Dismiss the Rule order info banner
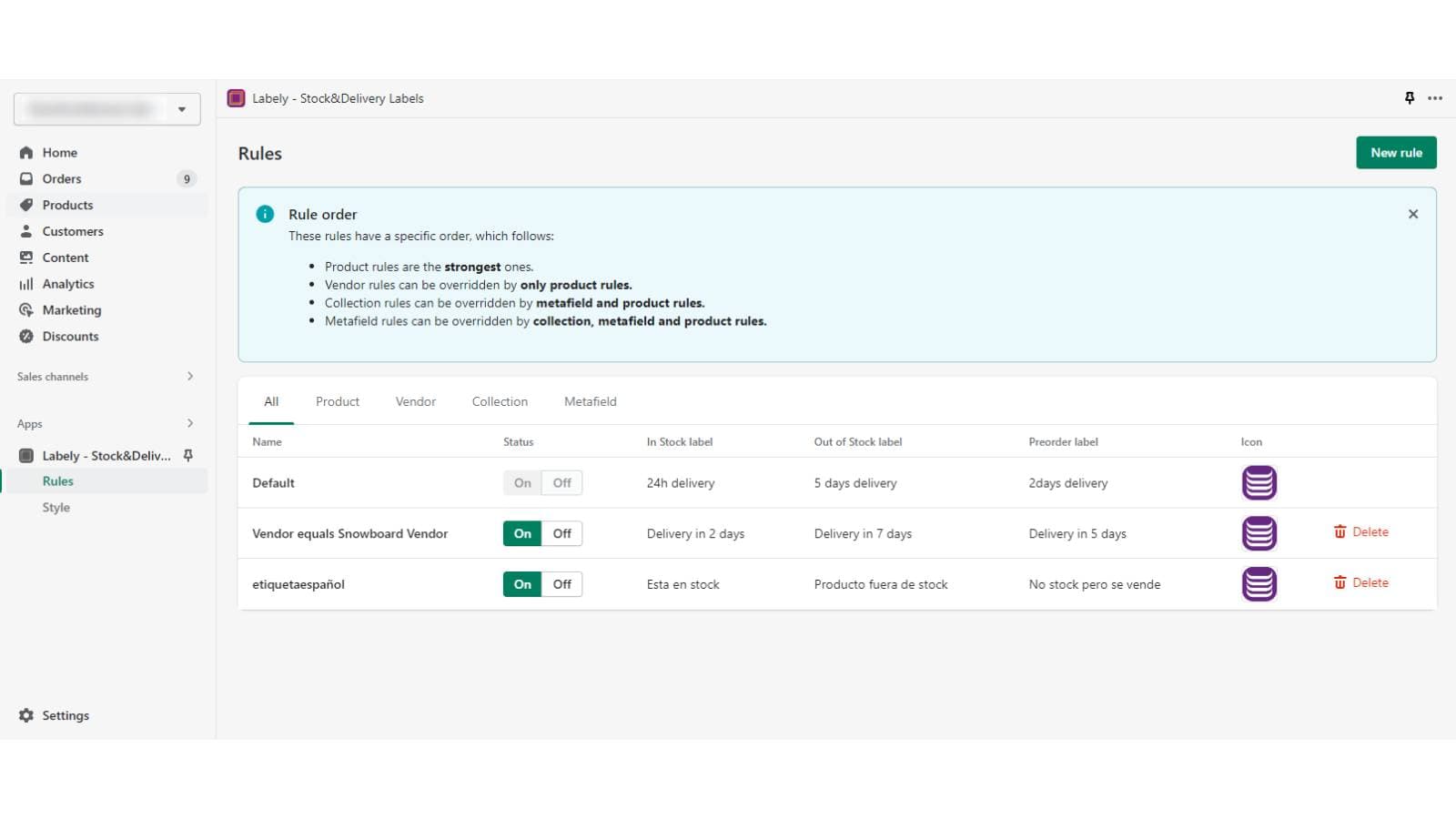The width and height of the screenshot is (1456, 819). pos(1413,214)
